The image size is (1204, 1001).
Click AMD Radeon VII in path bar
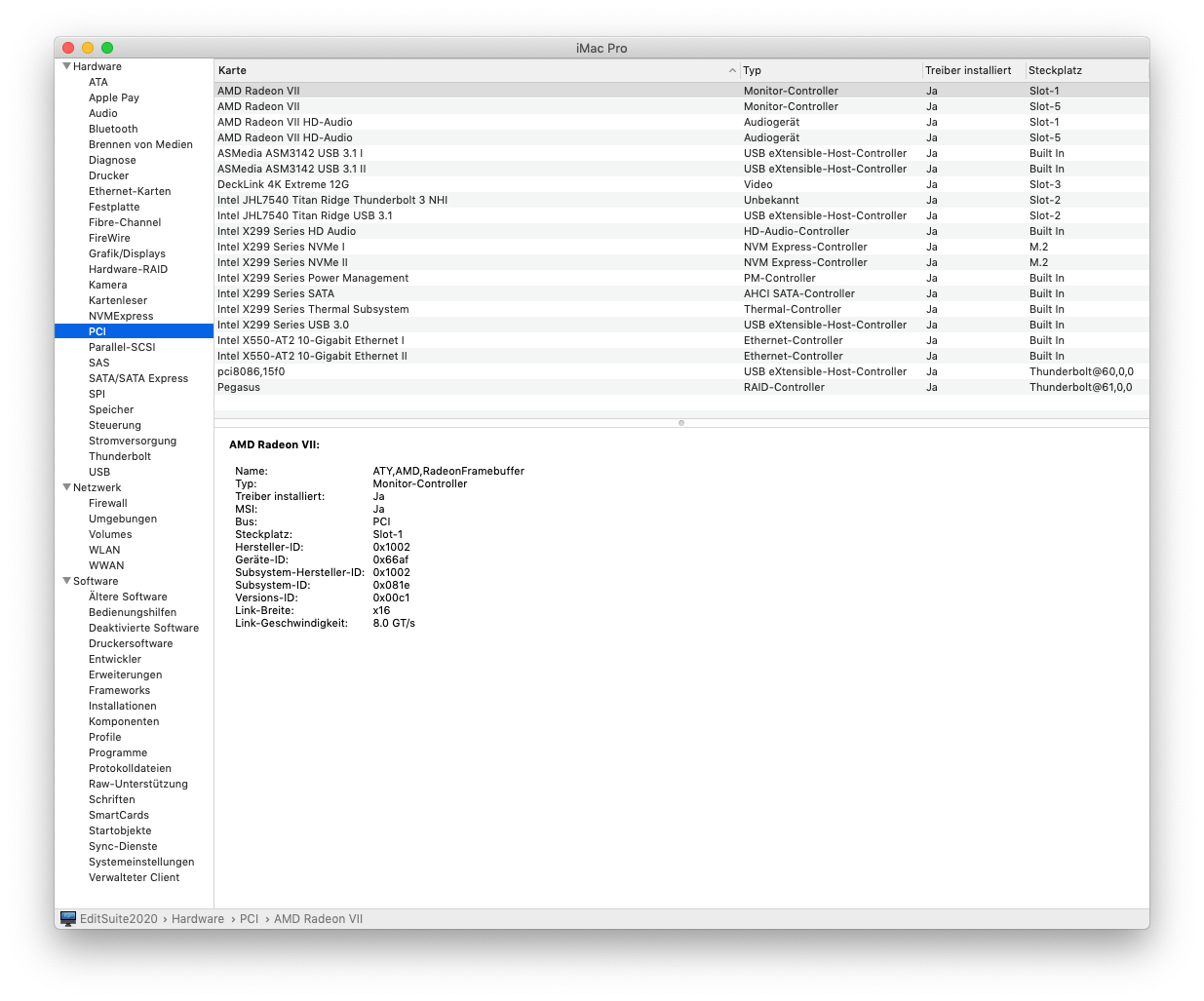coord(318,919)
